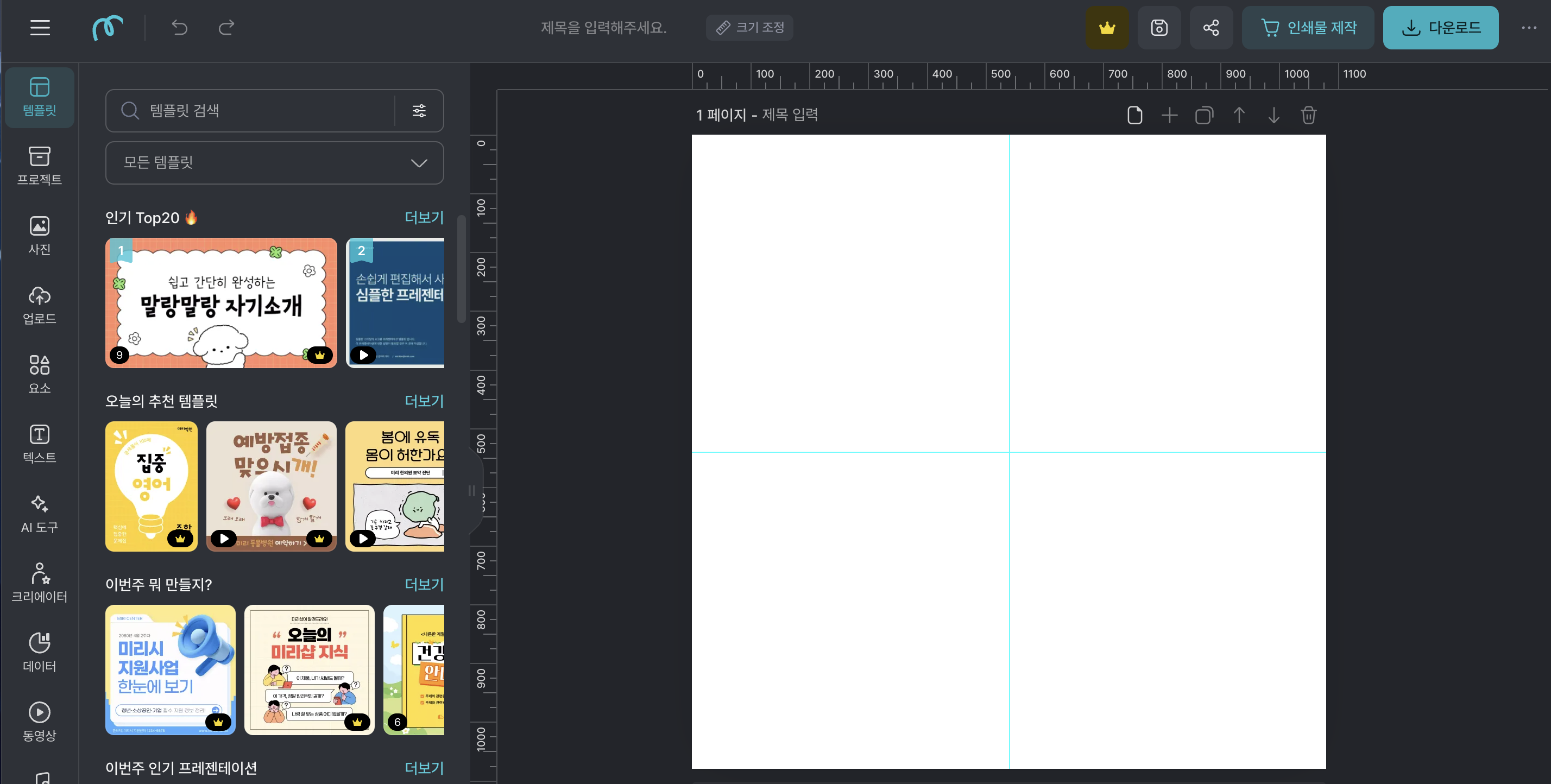Select the 말랑말랑 자기소개 template thumbnail
This screenshot has height=784, width=1551.
click(221, 302)
